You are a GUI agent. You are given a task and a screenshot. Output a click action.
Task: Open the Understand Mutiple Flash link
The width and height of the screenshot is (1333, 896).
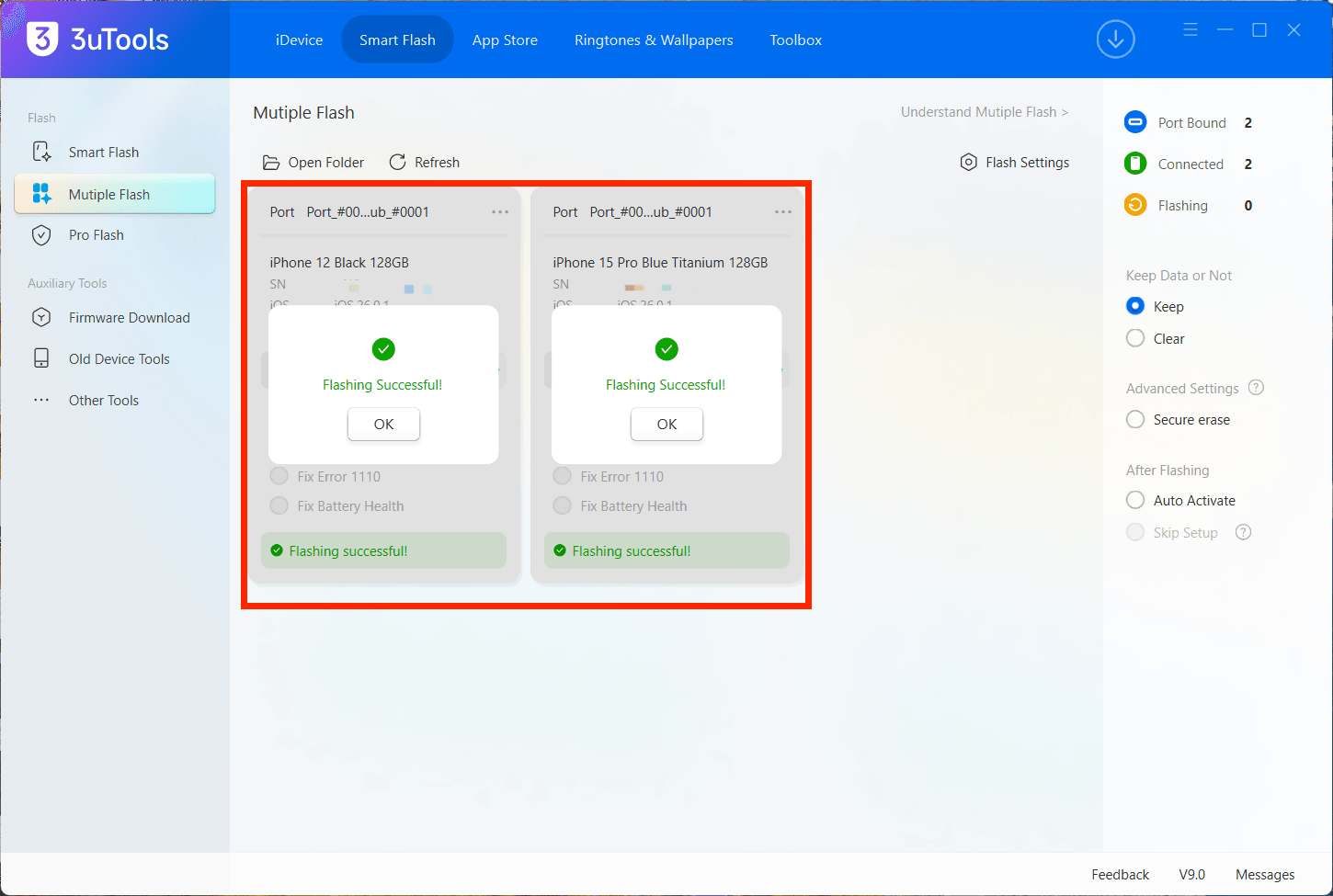984,111
